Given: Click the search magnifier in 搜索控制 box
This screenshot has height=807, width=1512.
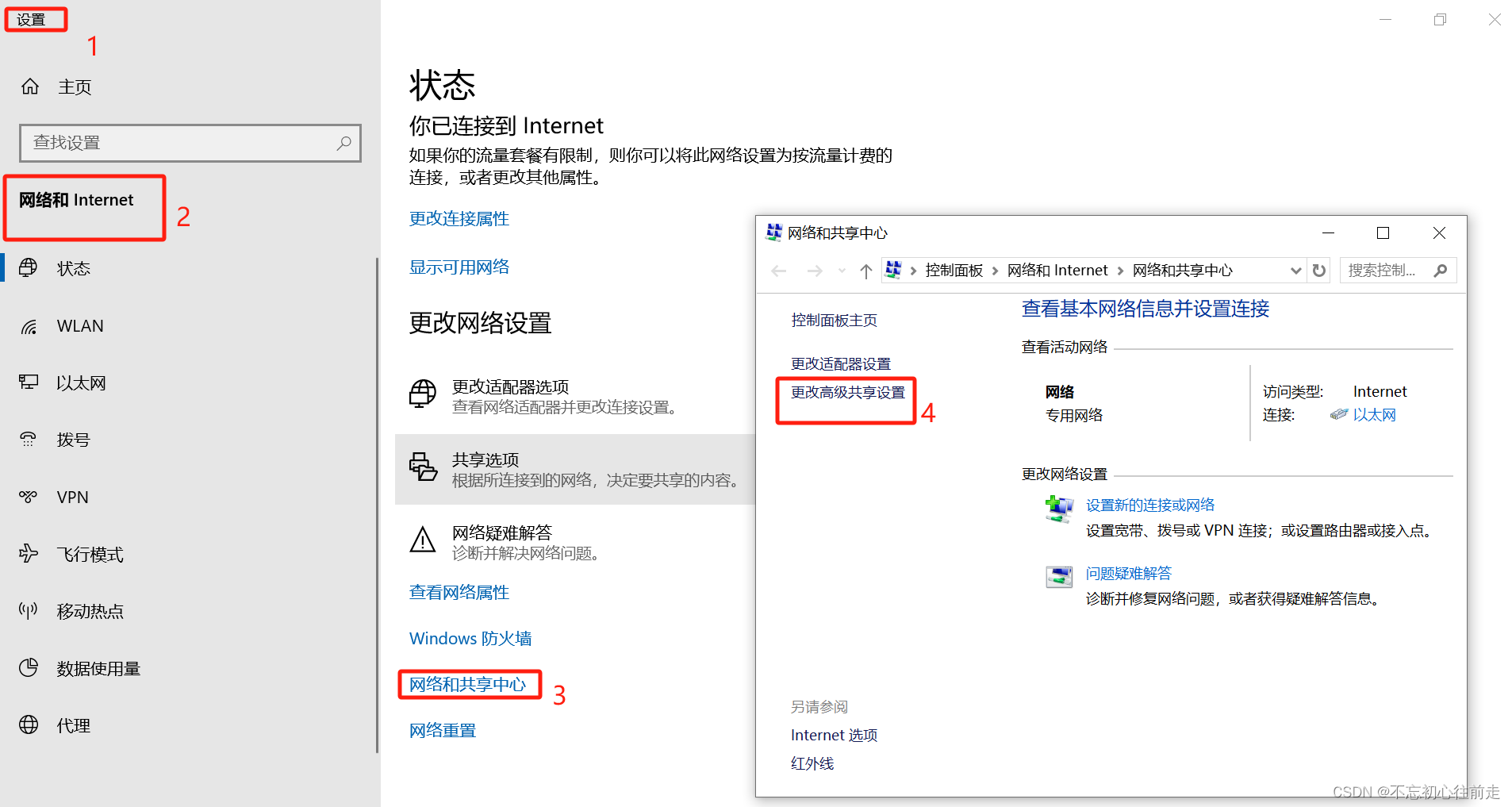Looking at the screenshot, I should (x=1441, y=271).
